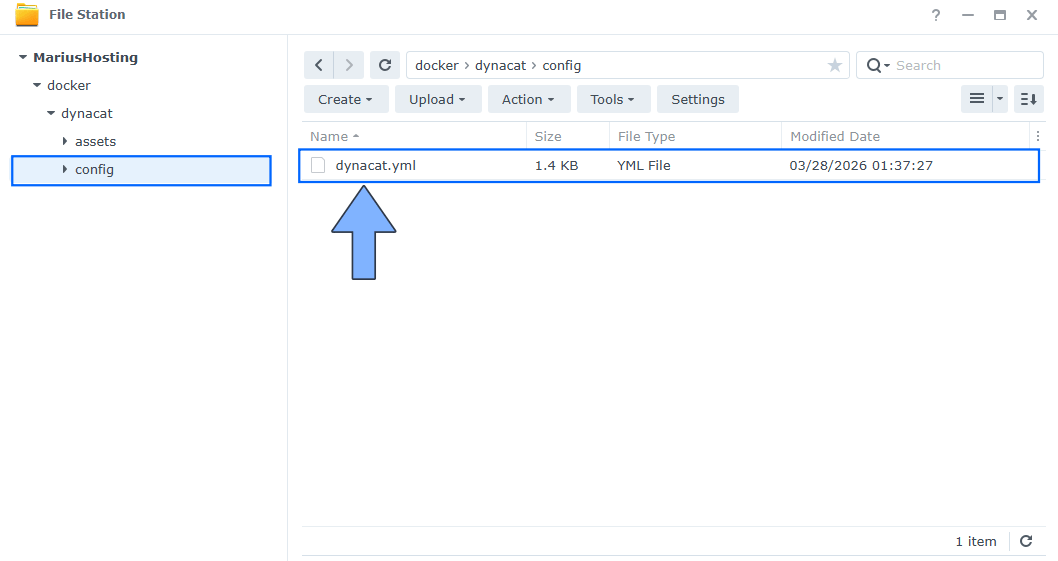Image resolution: width=1058 pixels, height=561 pixels.
Task: Go forward with the right navigation arrow
Action: [x=349, y=65]
